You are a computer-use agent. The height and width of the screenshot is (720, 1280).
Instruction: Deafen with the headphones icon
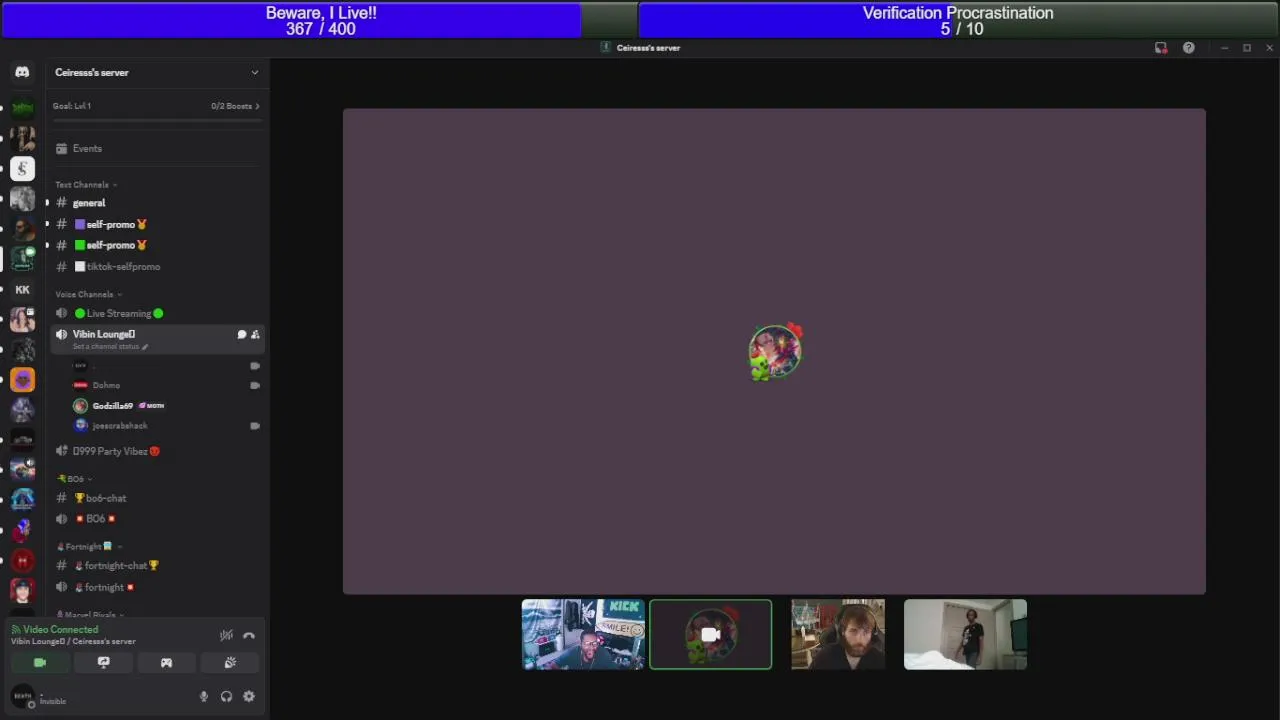(226, 697)
